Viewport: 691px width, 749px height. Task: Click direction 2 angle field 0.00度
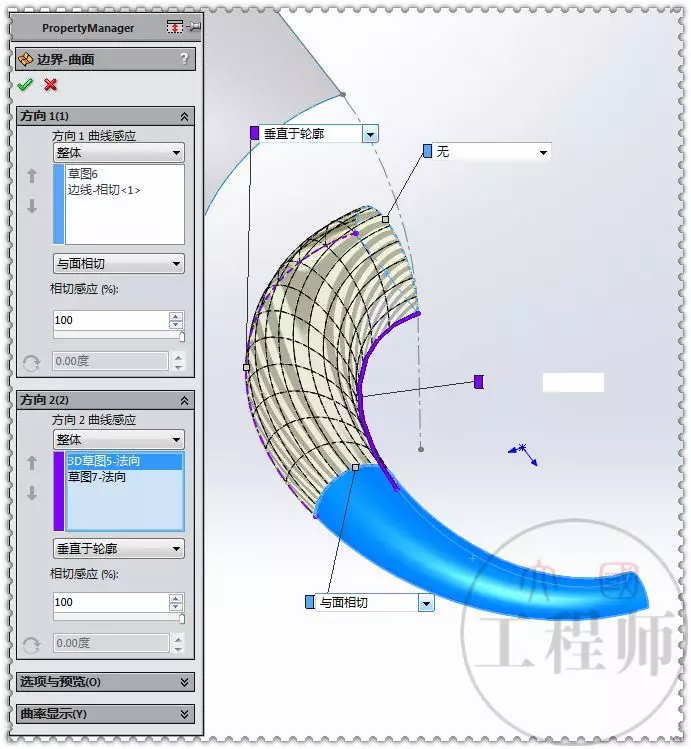pos(111,643)
